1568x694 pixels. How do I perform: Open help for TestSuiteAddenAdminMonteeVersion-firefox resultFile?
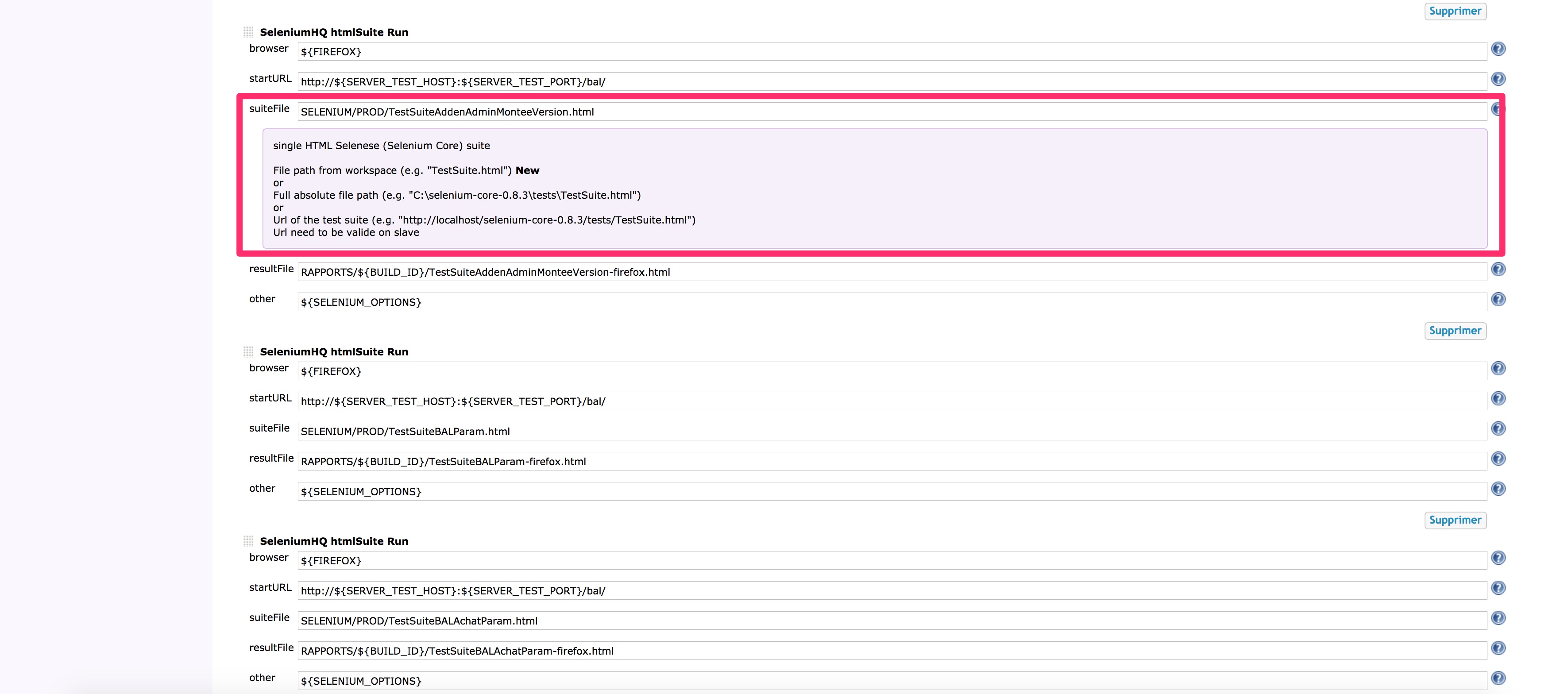point(1498,269)
